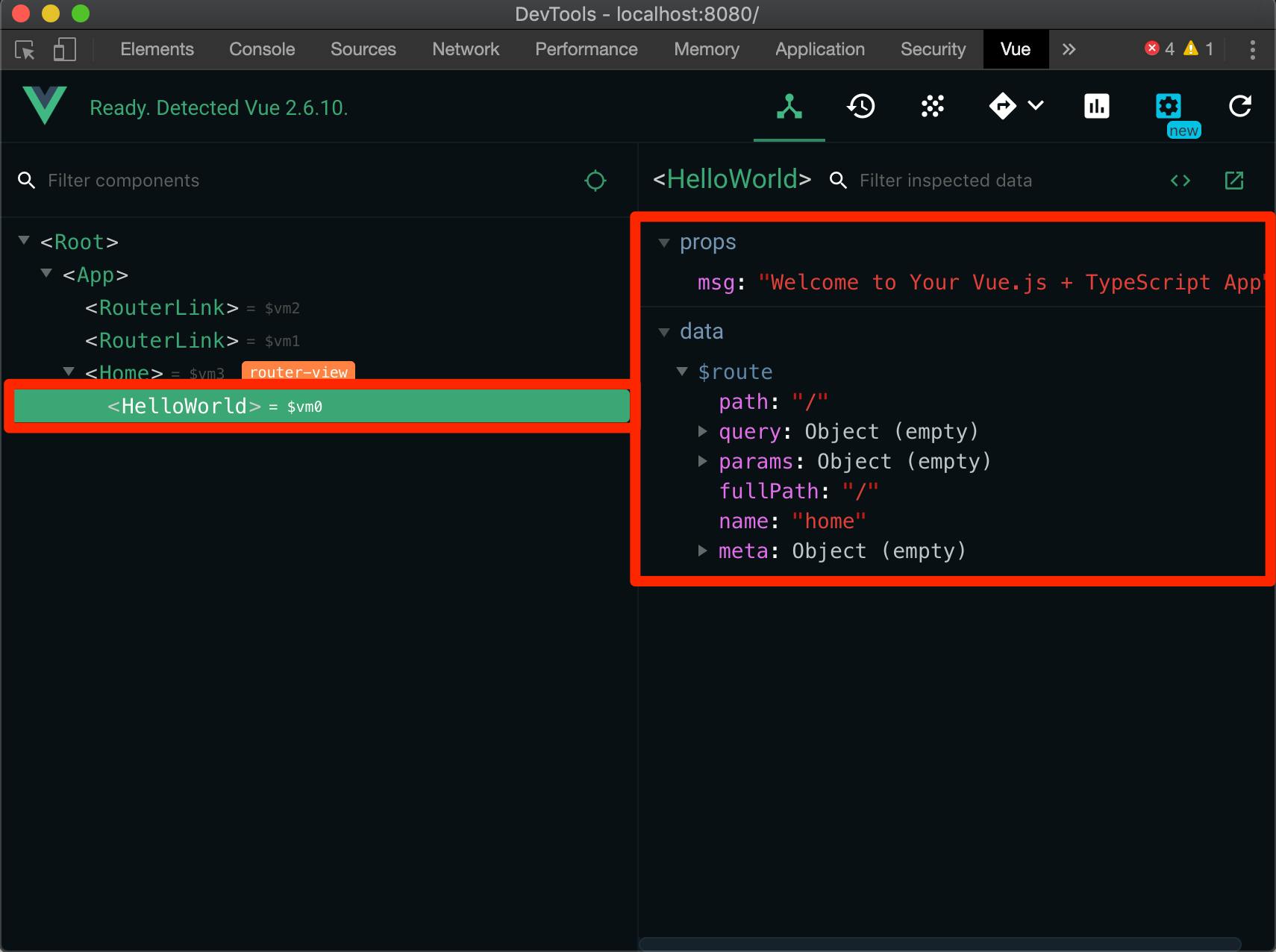Screen dimensions: 1276x952
Task: Open the Performance panel icon
Action: [x=1095, y=106]
